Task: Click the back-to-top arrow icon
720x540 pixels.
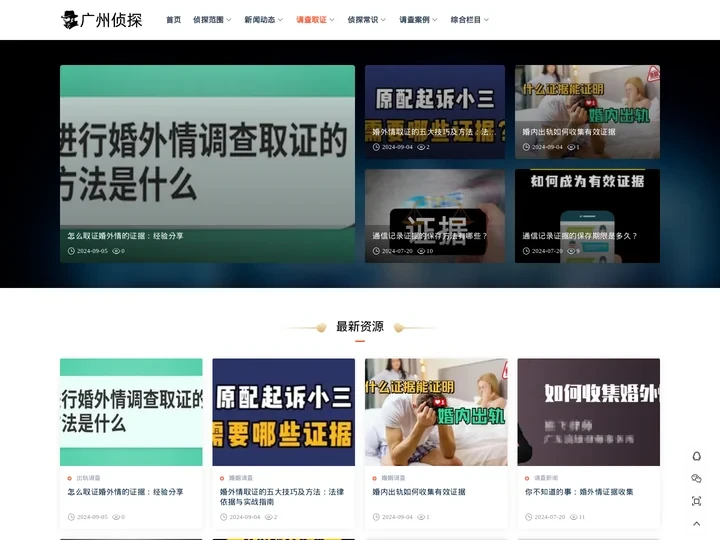Action: pos(696,523)
